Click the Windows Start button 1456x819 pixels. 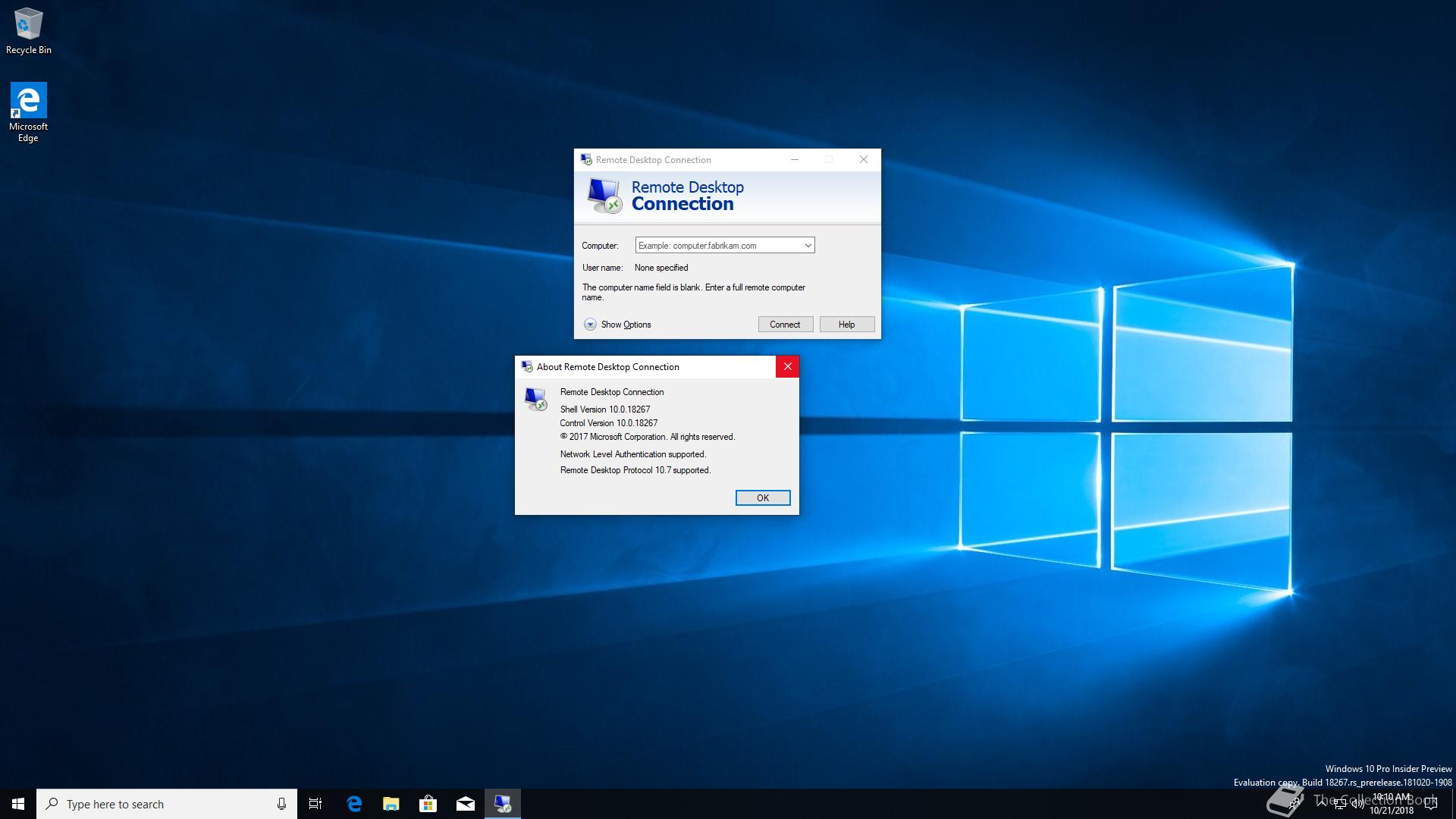point(18,804)
